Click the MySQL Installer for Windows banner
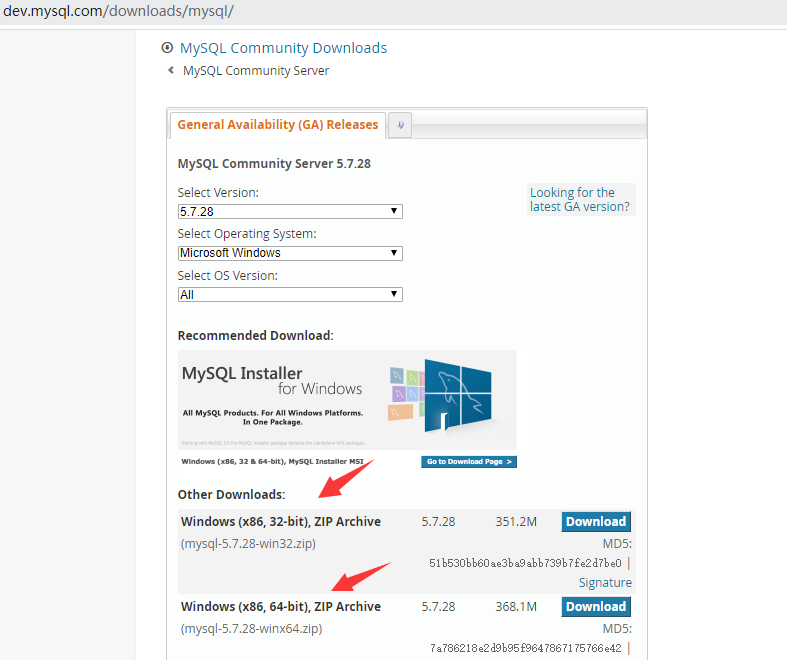Image resolution: width=787 pixels, height=660 pixels. (x=347, y=400)
